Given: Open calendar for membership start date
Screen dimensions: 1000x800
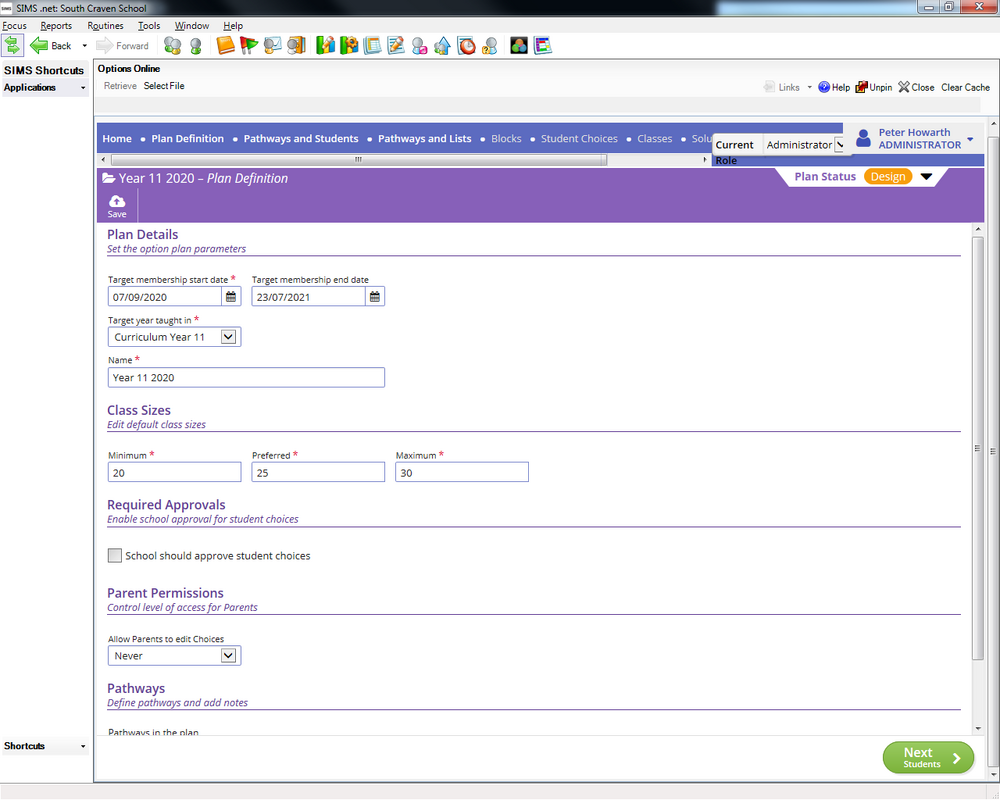Looking at the screenshot, I should pos(231,297).
